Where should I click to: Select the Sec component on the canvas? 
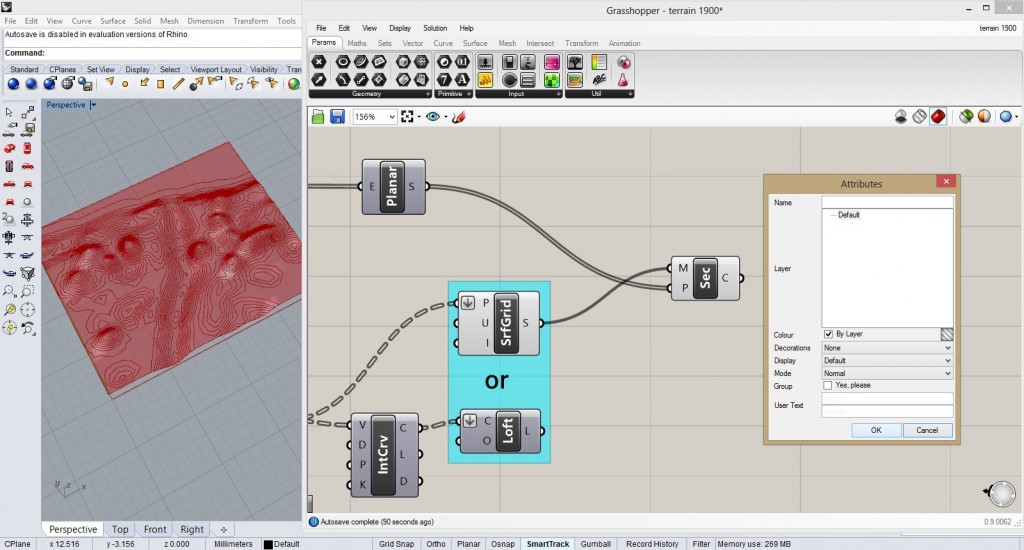tap(705, 277)
